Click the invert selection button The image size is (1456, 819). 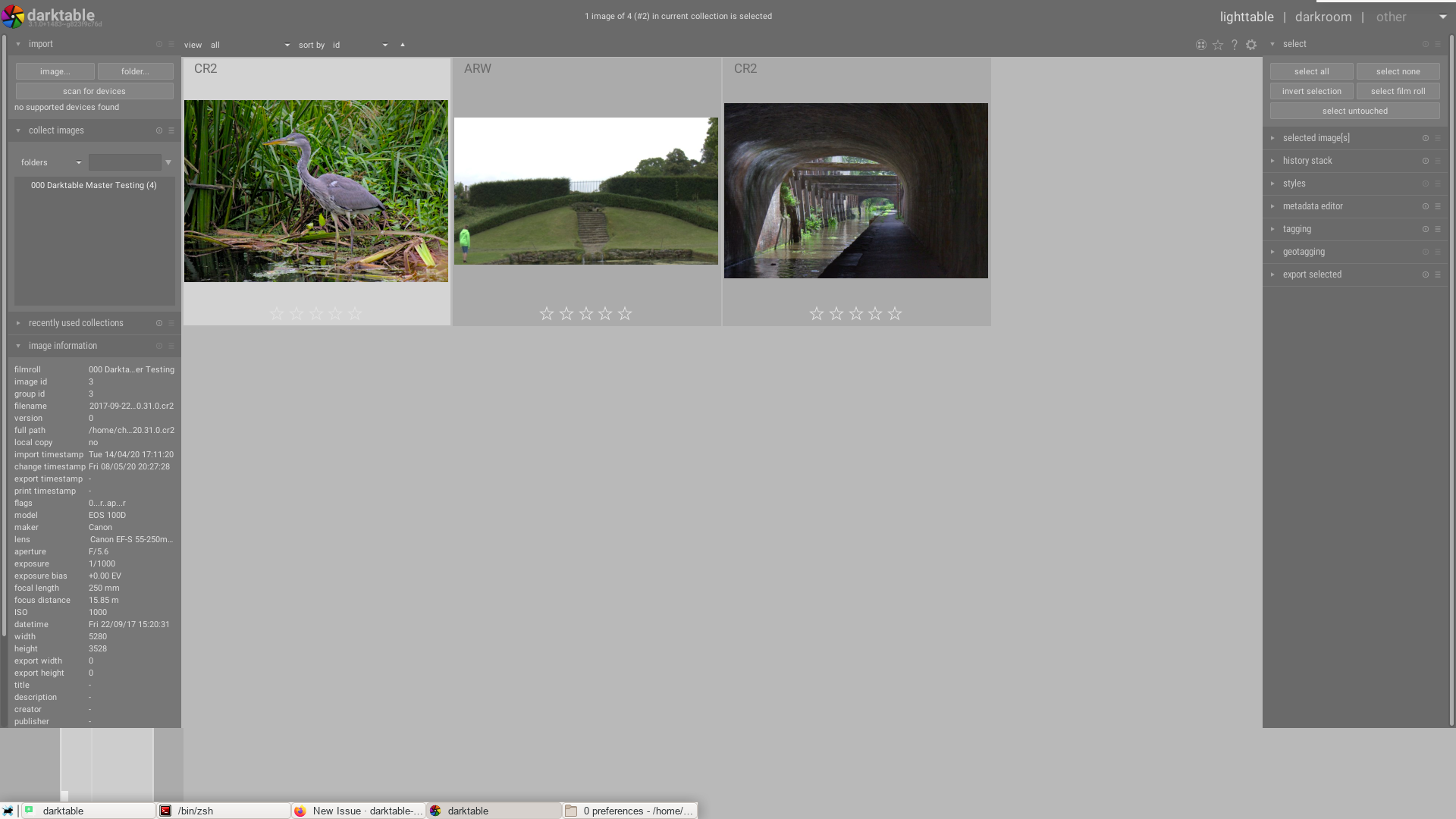[1311, 91]
